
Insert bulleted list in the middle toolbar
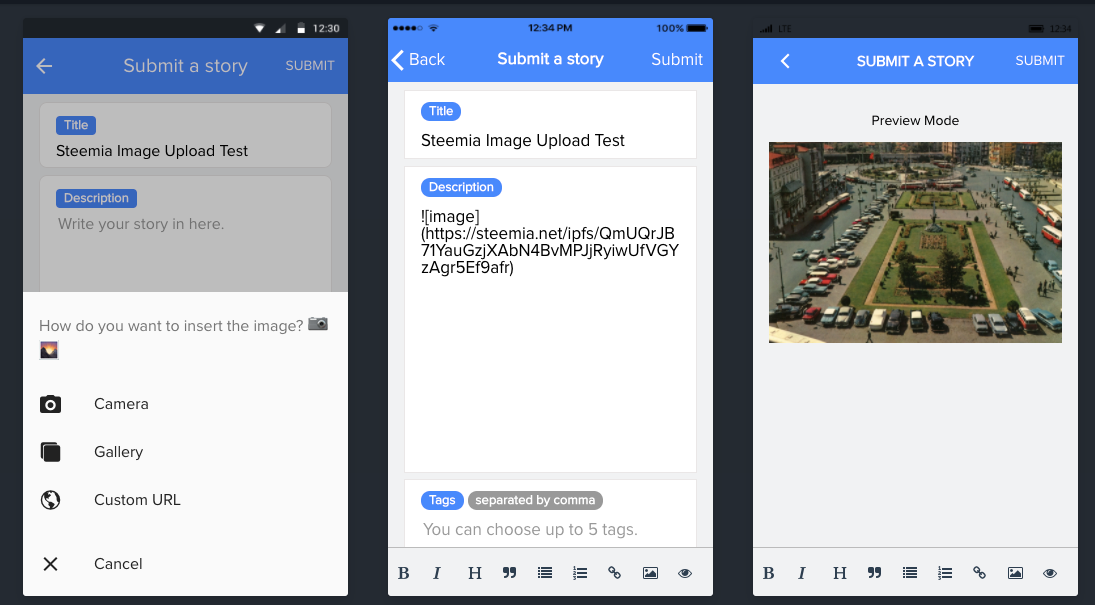(545, 573)
